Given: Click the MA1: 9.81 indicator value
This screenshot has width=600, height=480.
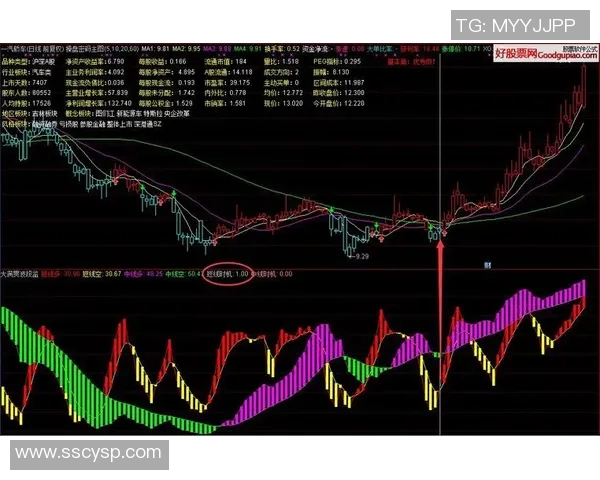Looking at the screenshot, I should tap(155, 49).
